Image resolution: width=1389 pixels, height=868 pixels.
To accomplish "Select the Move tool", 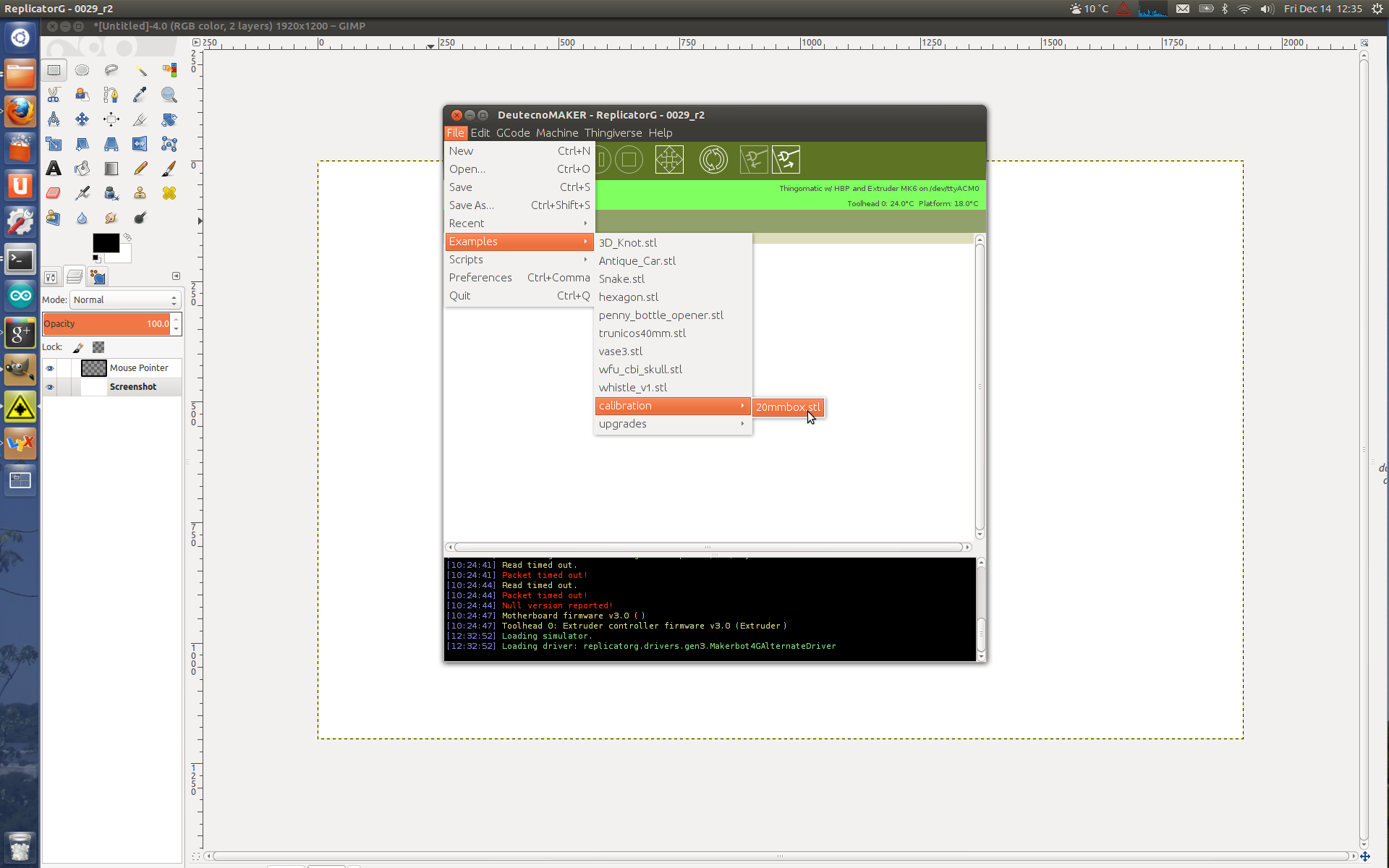I will tap(82, 119).
